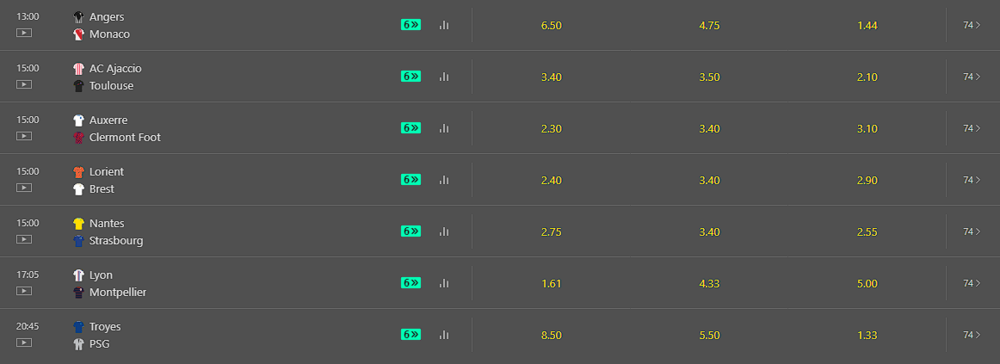Click green 6 badge on Angers match

[x=411, y=25]
